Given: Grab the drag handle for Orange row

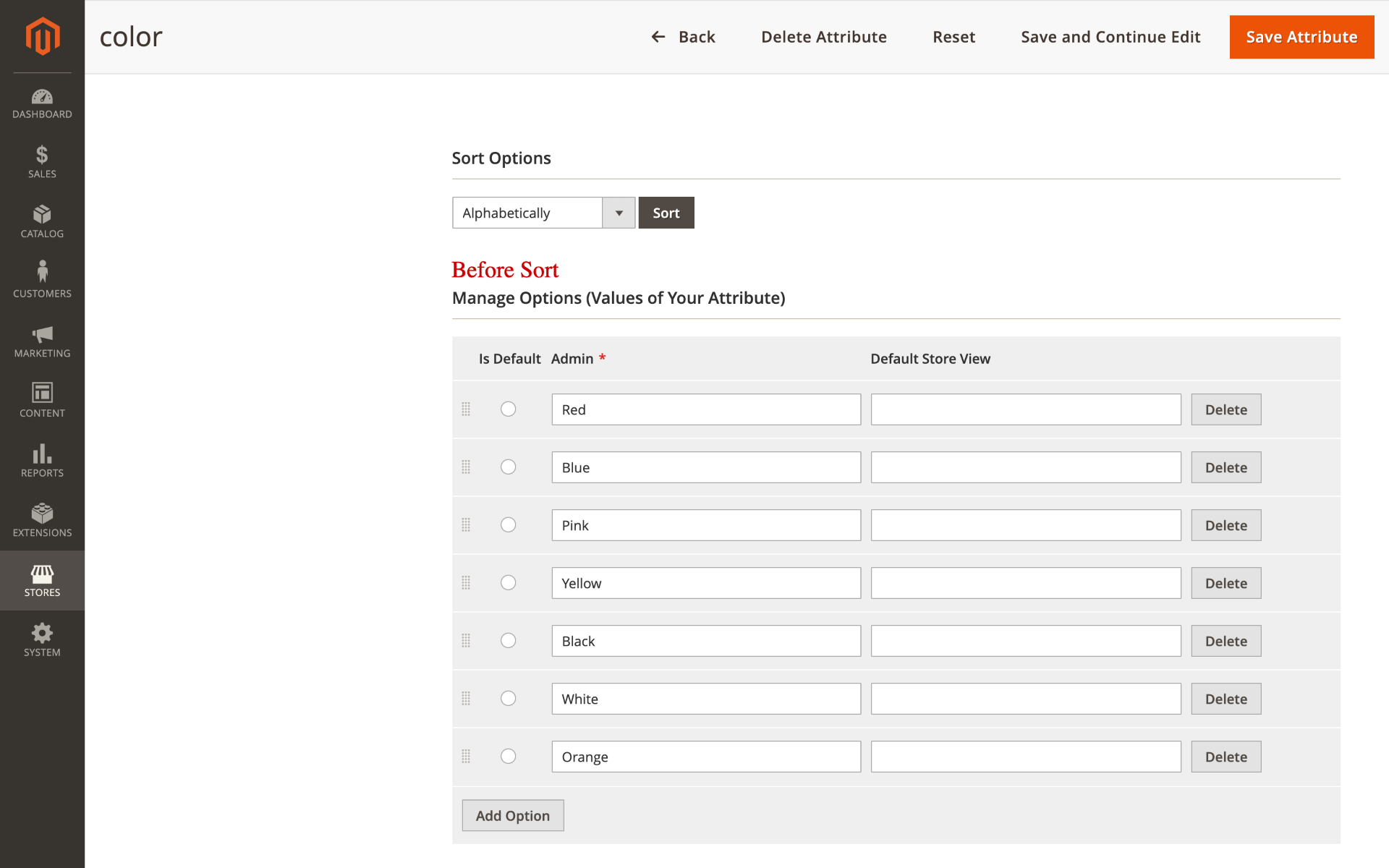Looking at the screenshot, I should pos(466,757).
